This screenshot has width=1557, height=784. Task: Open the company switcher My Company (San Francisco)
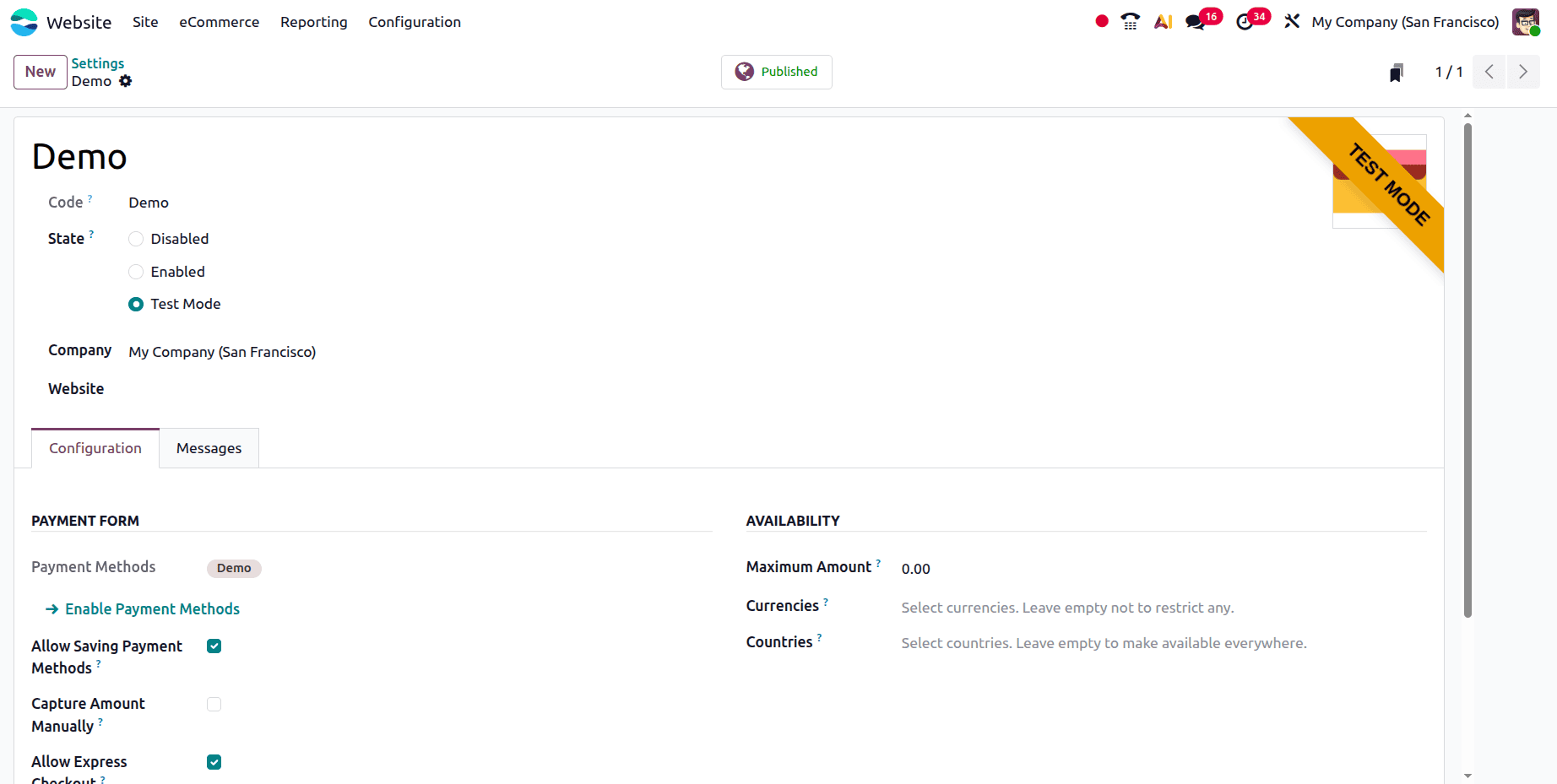point(1405,22)
